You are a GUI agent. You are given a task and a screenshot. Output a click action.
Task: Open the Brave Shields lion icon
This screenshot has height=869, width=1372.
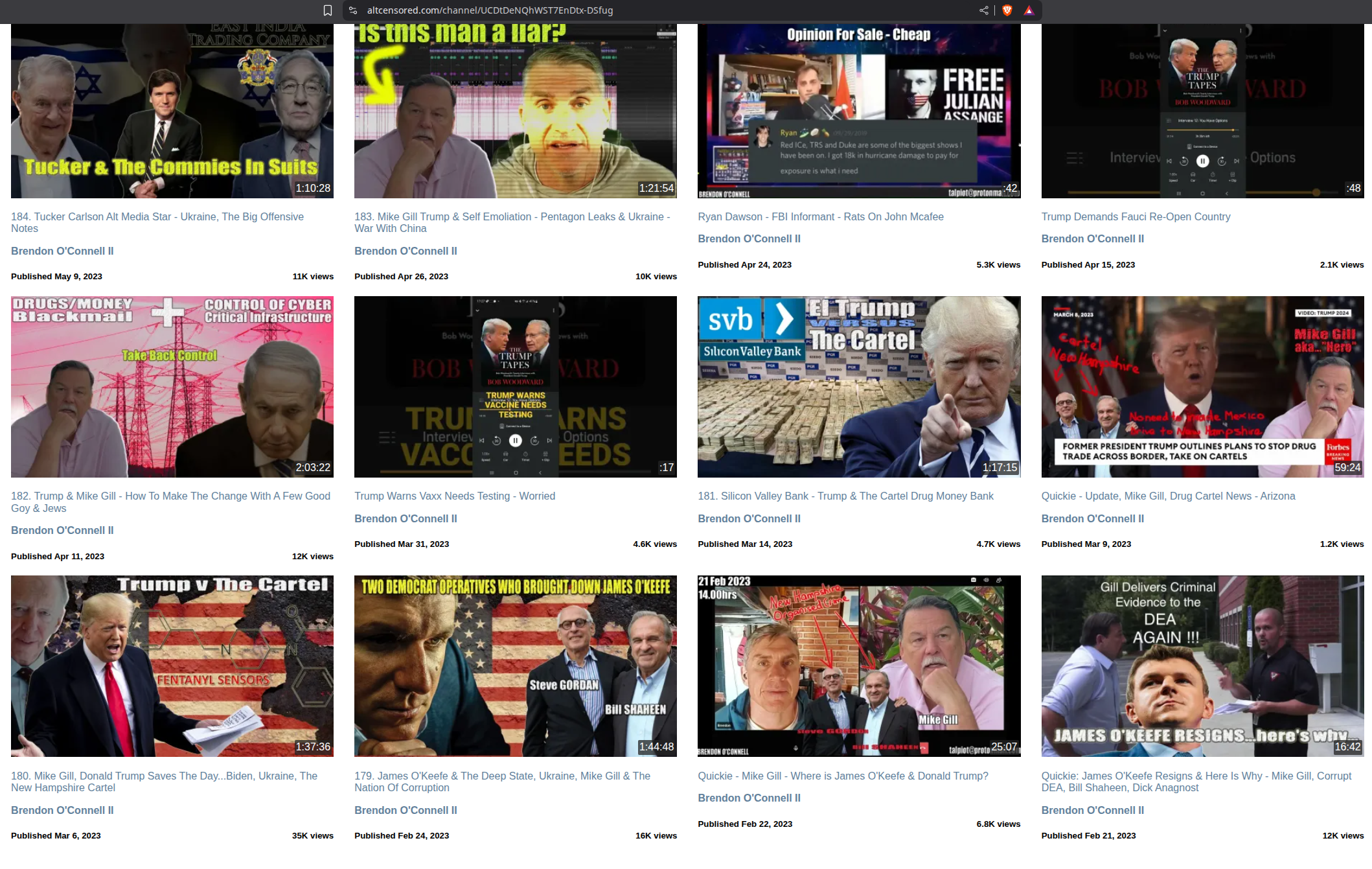pyautogui.click(x=1007, y=10)
